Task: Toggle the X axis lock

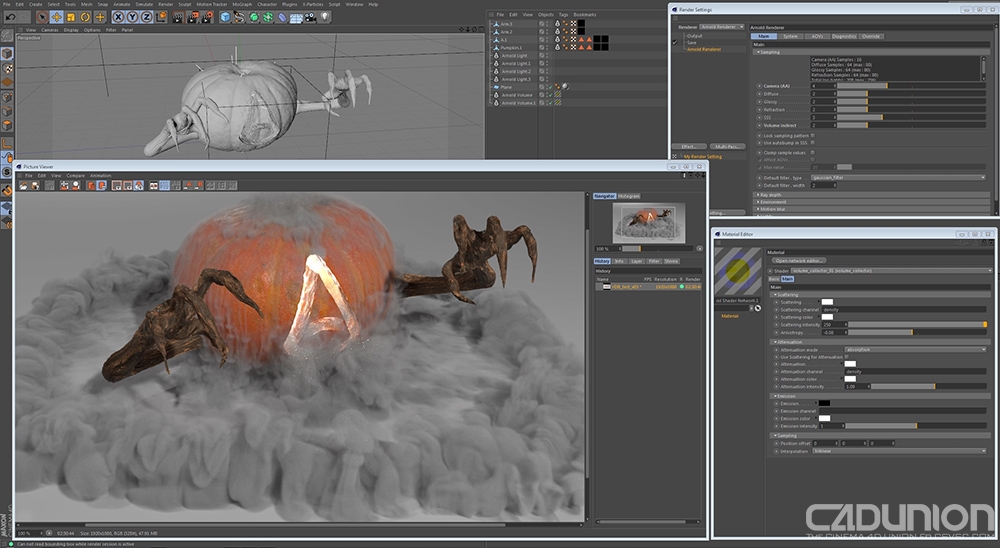Action: (x=118, y=17)
